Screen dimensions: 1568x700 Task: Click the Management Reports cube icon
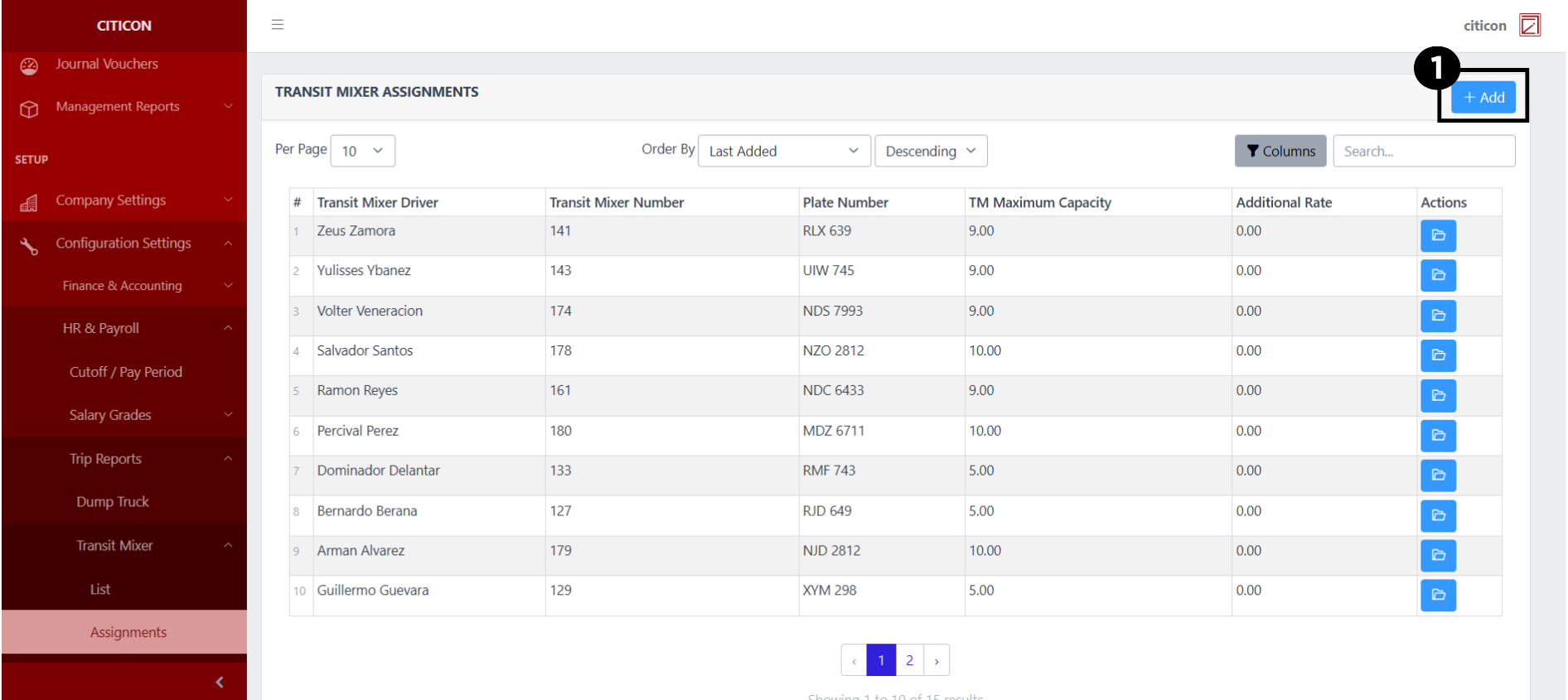29,109
